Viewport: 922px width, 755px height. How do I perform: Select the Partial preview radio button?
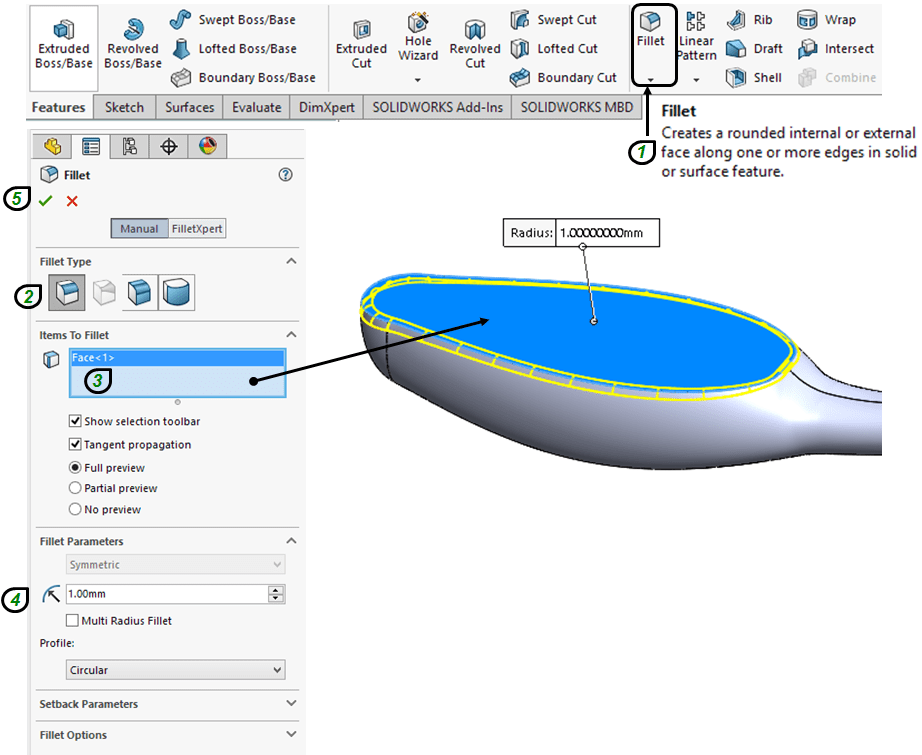click(x=75, y=489)
